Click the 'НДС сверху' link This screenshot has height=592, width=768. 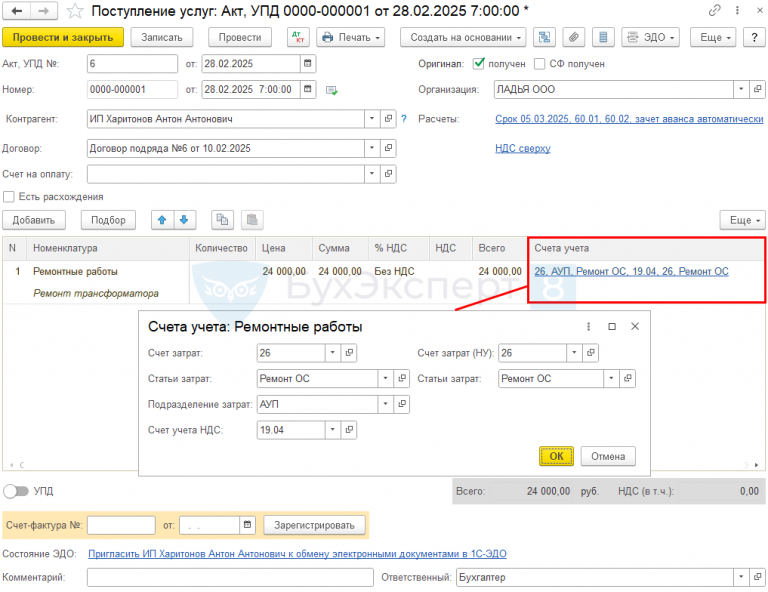[x=522, y=149]
